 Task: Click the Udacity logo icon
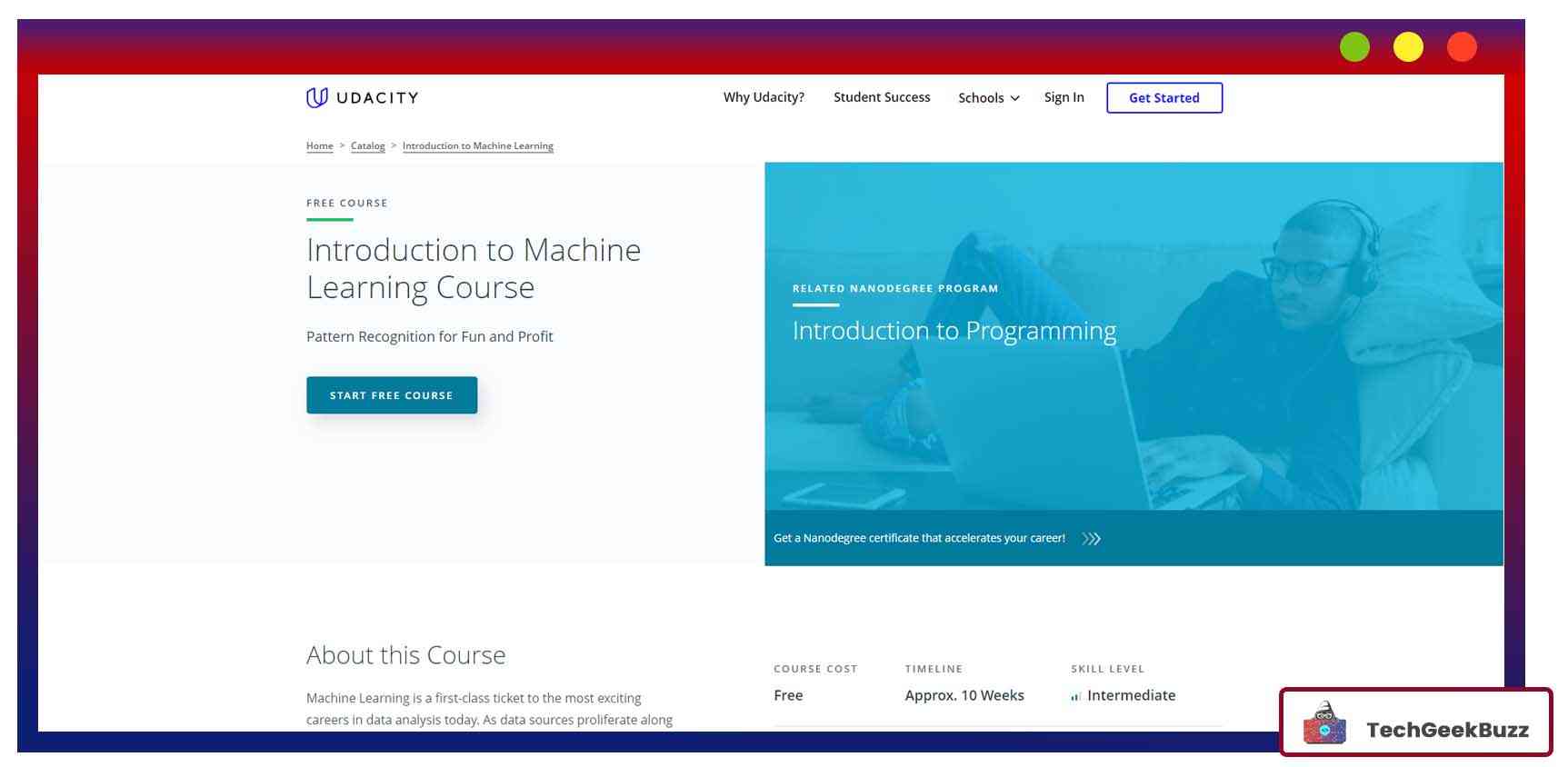pos(316,97)
